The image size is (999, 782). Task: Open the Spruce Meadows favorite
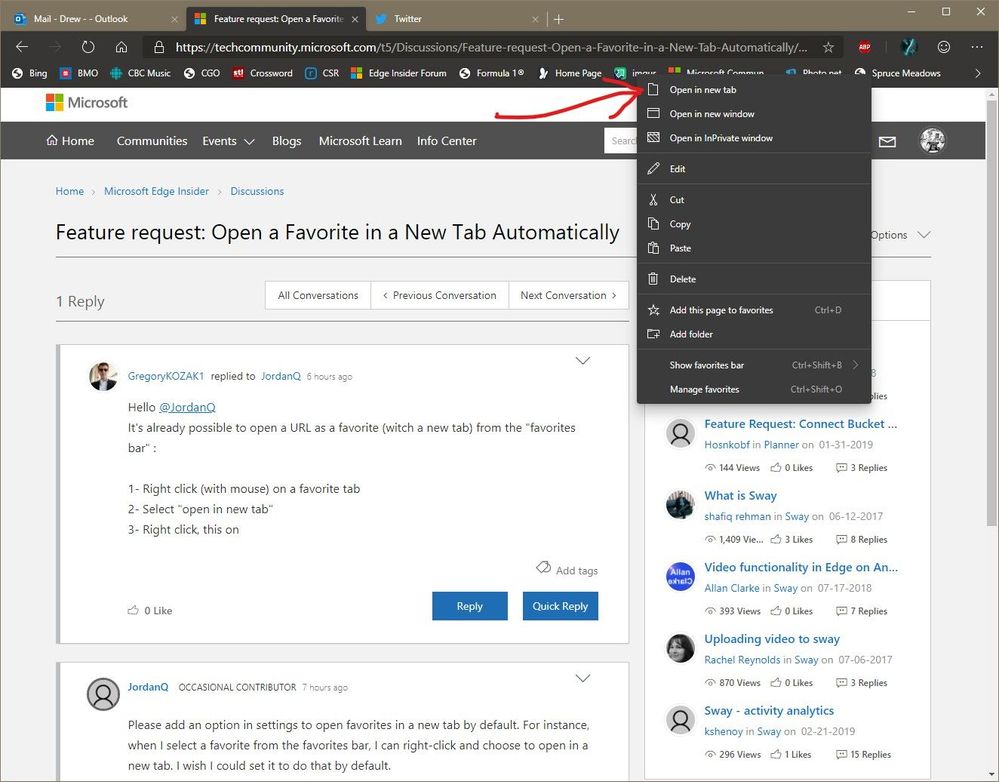(x=898, y=73)
